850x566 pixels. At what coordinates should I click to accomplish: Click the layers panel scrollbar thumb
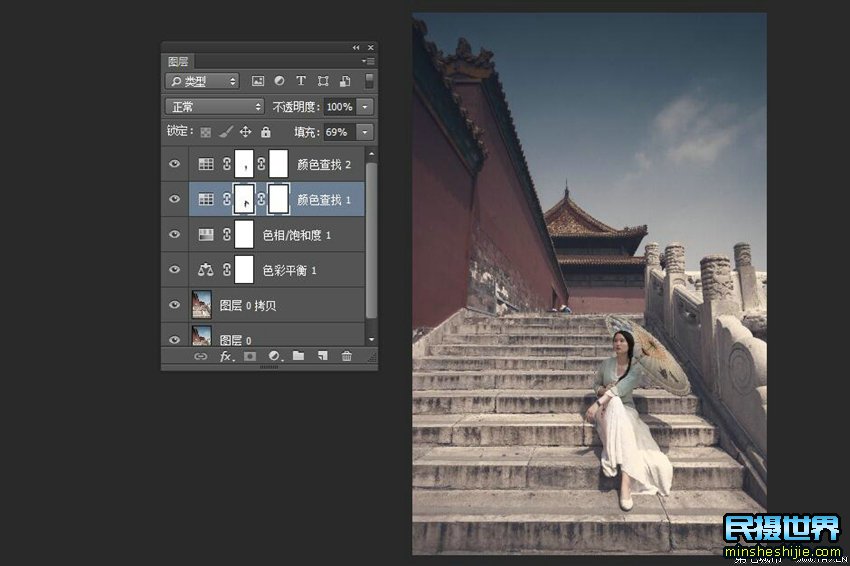(371, 240)
